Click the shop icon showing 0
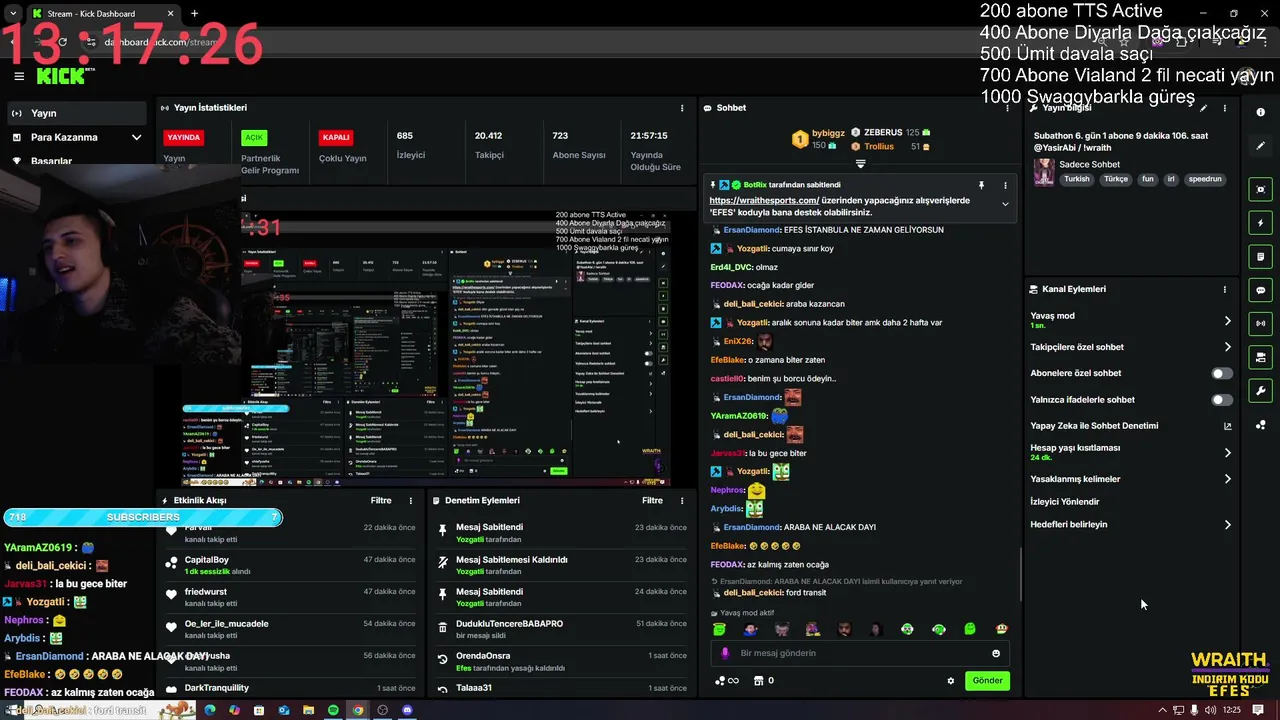The image size is (1280, 720). click(x=763, y=681)
